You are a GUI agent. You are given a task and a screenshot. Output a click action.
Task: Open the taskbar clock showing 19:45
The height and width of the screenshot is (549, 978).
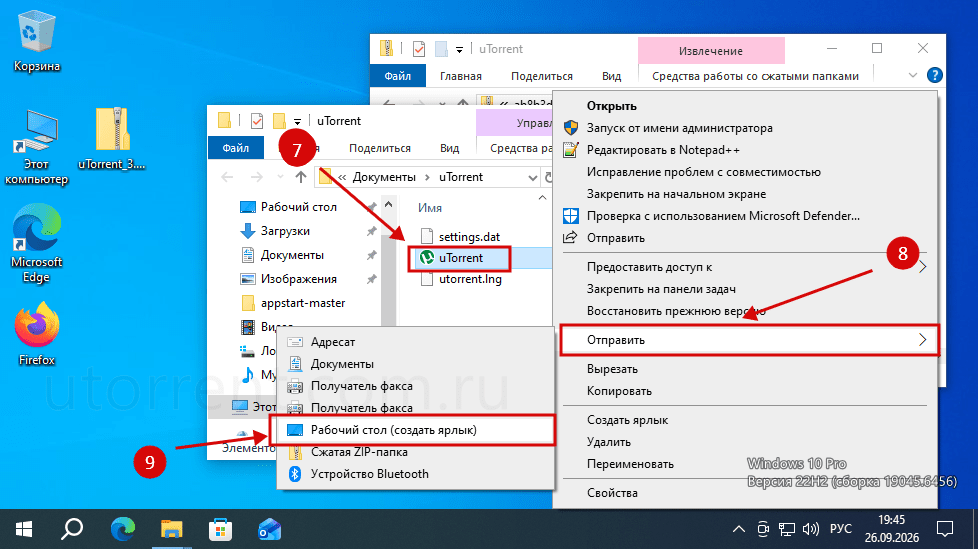click(x=891, y=528)
